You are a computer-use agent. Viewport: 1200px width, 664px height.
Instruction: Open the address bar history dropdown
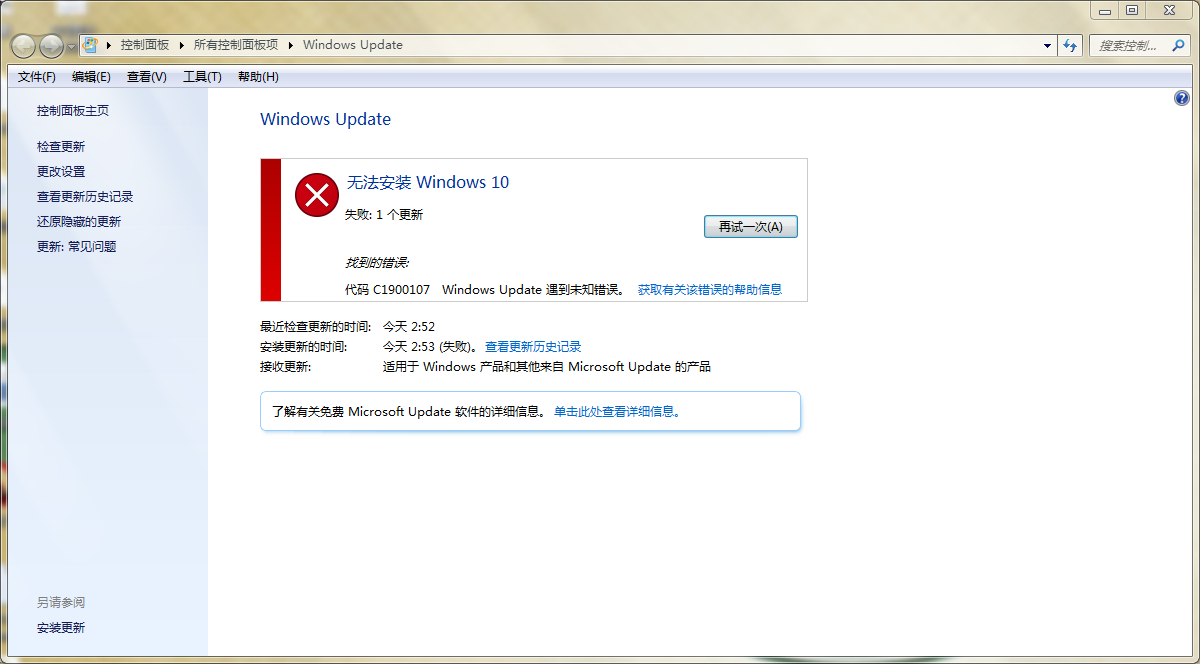click(1047, 45)
